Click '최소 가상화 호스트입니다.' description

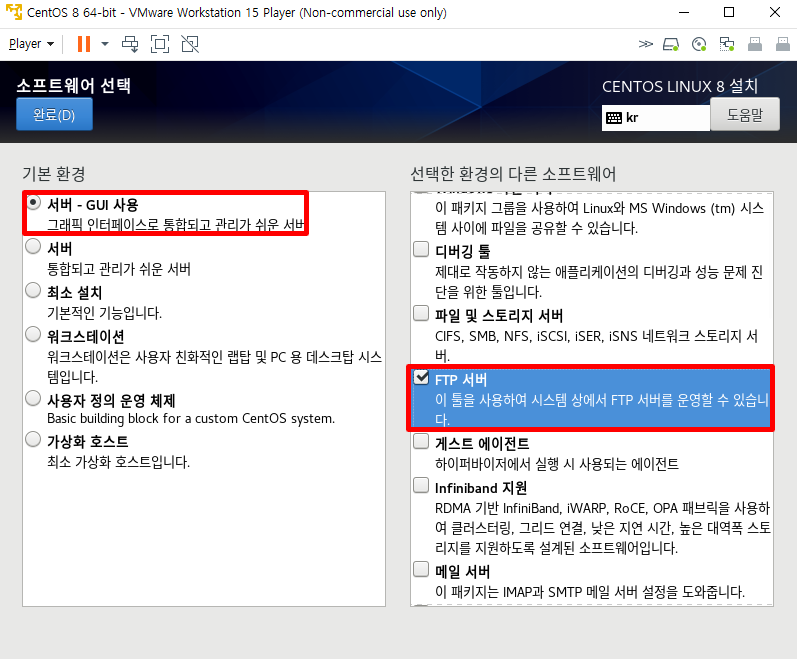118,462
